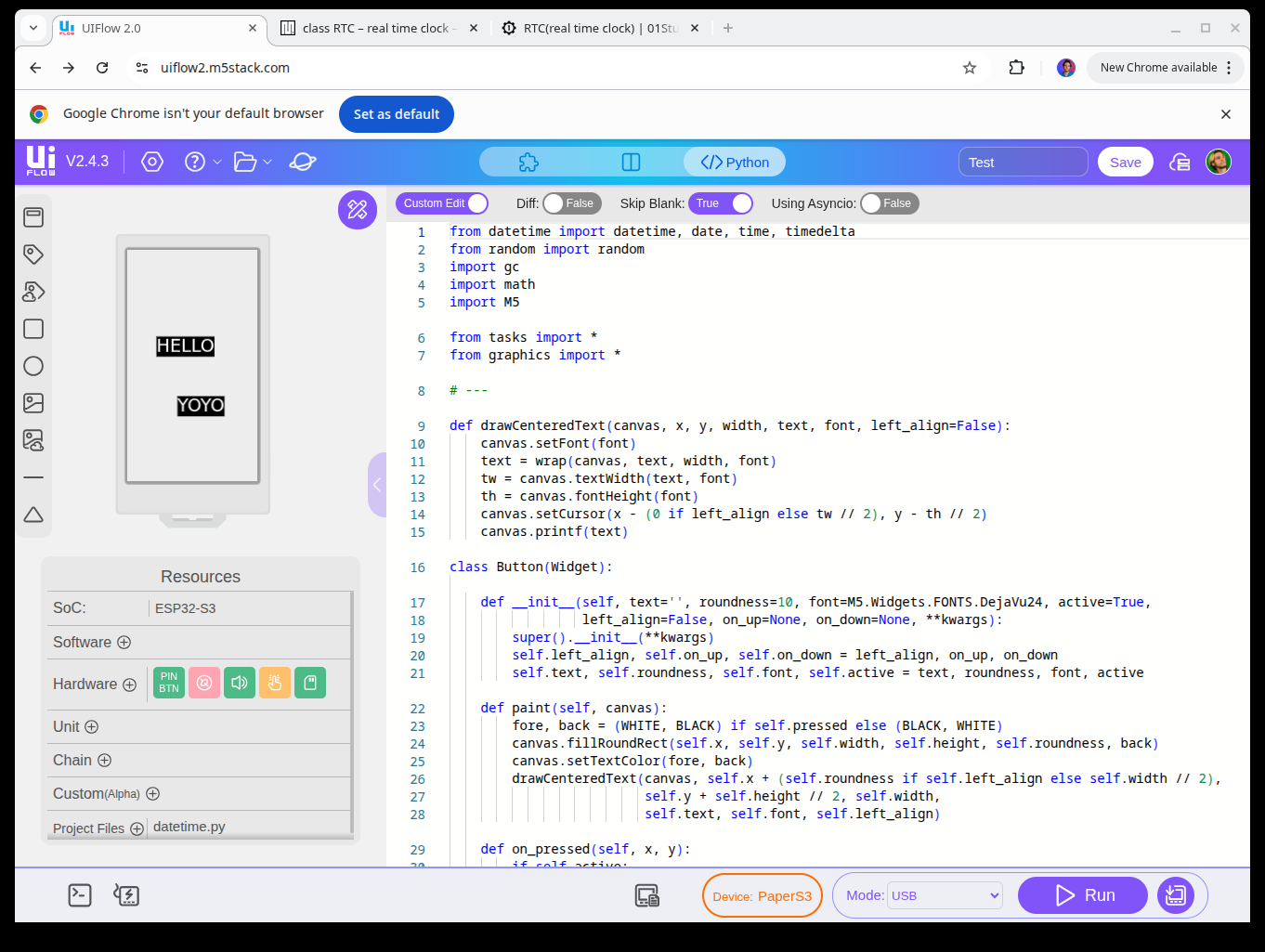Select the triangle shape widget in sidebar
This screenshot has width=1265, height=952.
click(33, 515)
